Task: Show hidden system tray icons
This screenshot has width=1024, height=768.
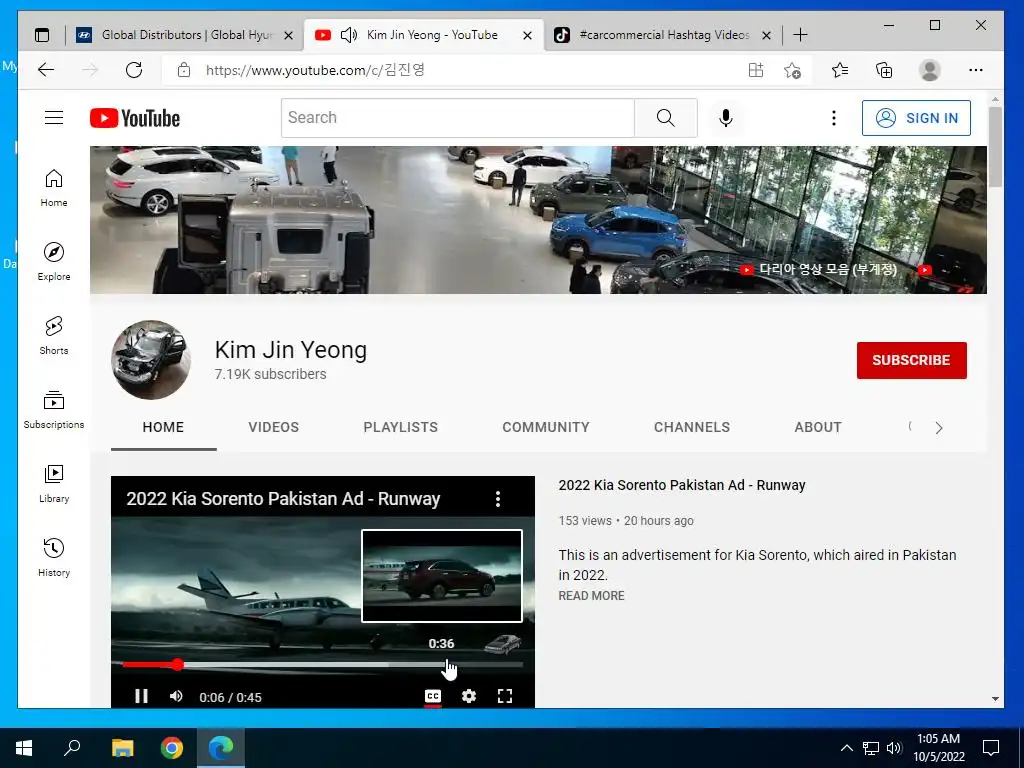Action: click(x=846, y=748)
